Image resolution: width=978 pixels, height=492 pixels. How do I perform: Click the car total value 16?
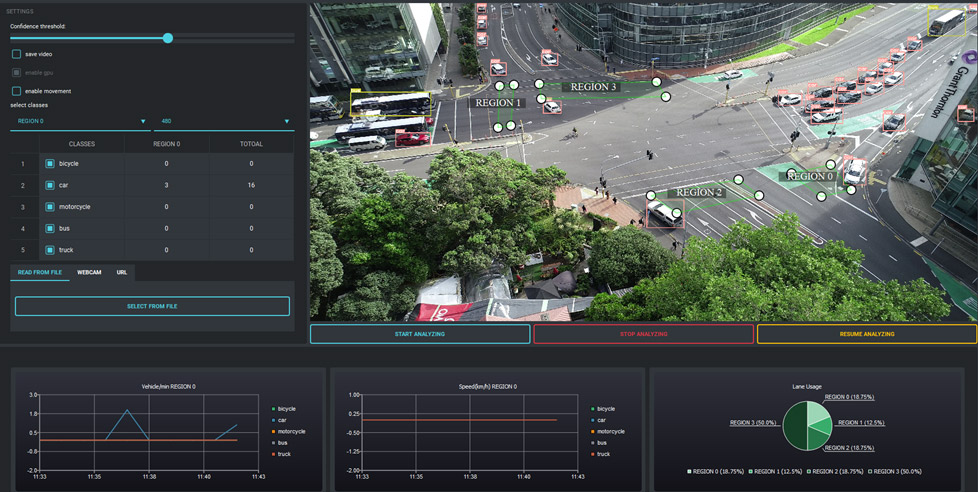[x=251, y=185]
